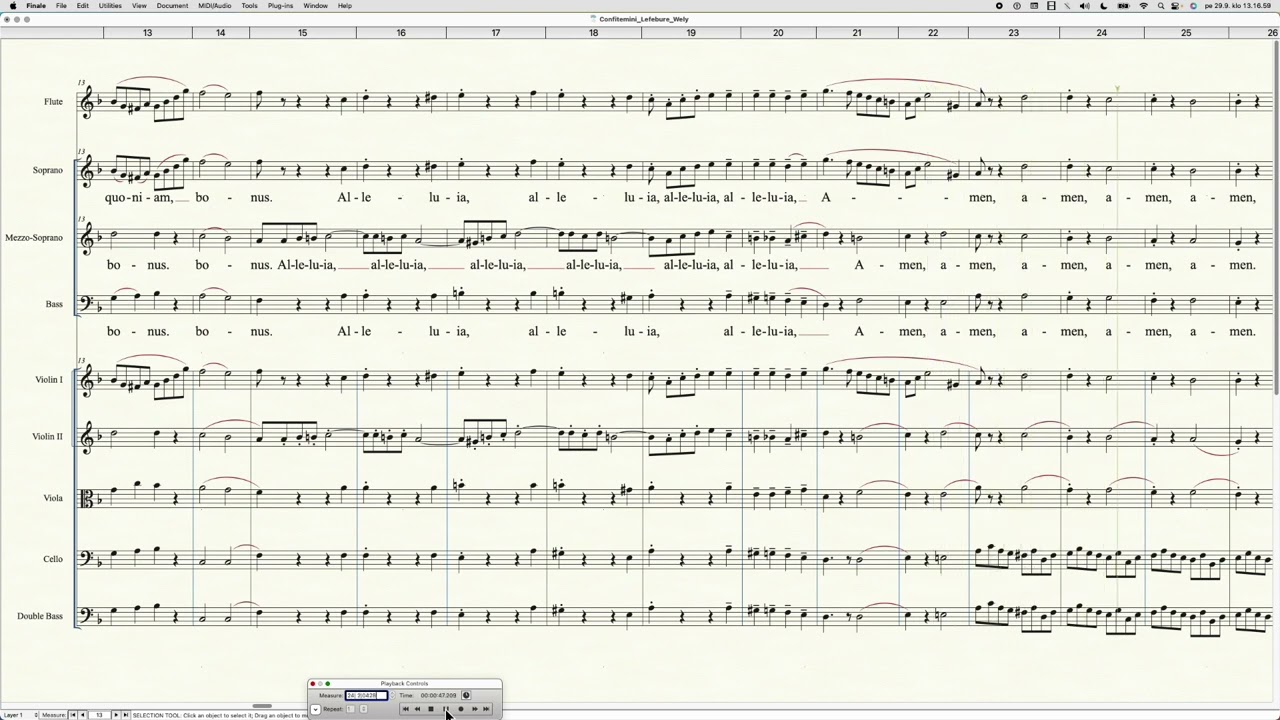Open the Apple menu
The height and width of the screenshot is (720, 1280).
[12, 6]
